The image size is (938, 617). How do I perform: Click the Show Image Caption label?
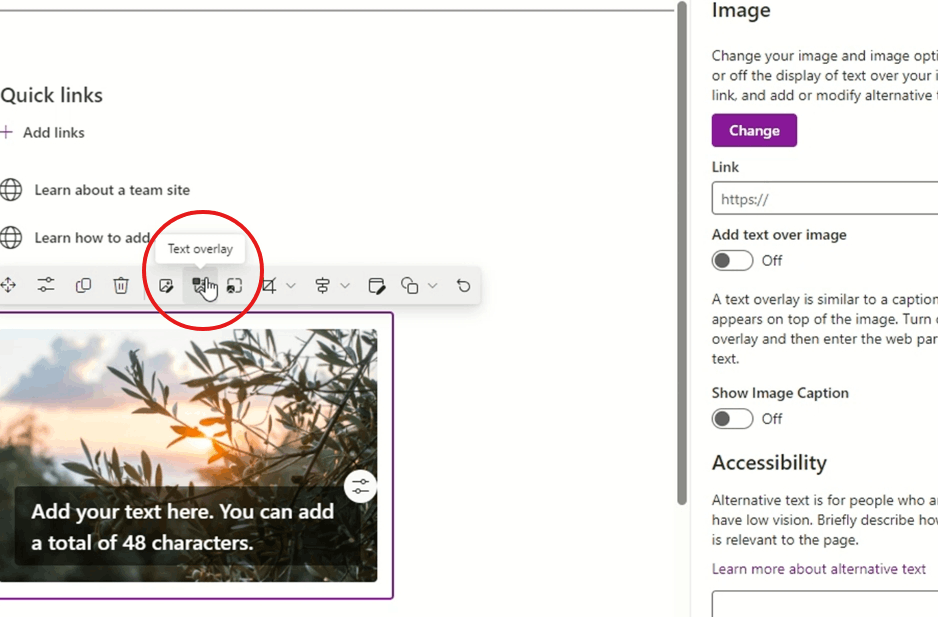(x=780, y=393)
